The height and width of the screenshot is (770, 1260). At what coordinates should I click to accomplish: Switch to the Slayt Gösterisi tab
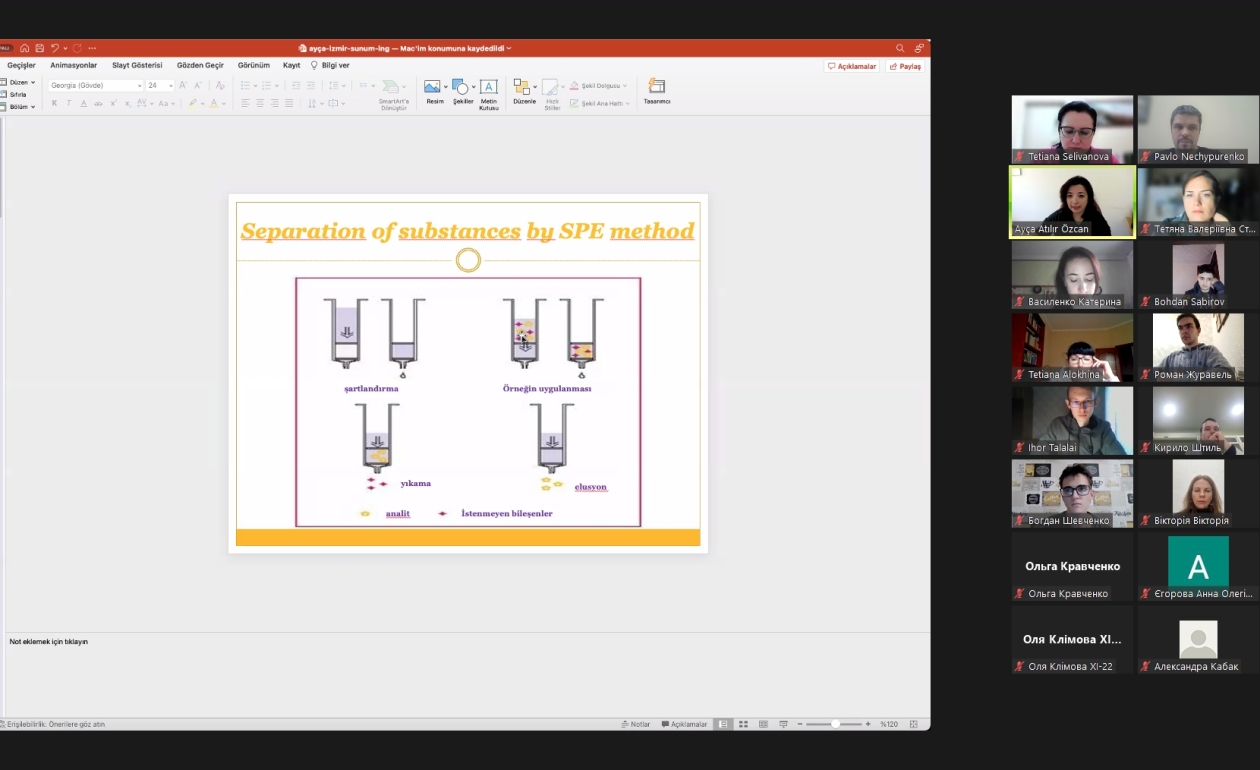coord(137,65)
